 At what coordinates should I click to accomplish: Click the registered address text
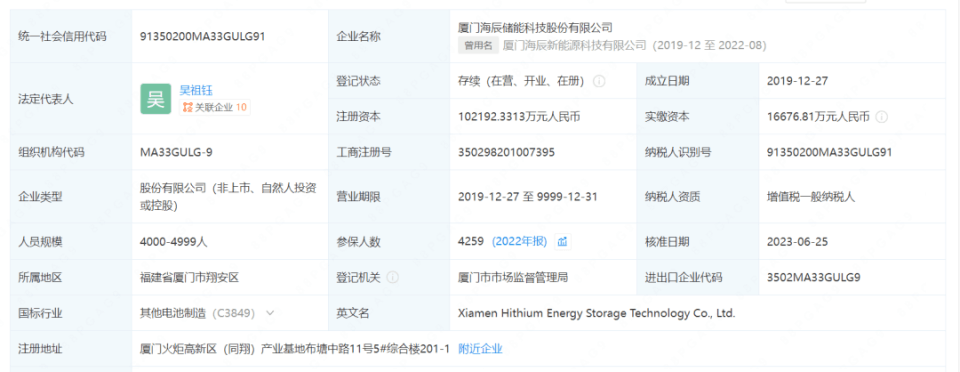tap(295, 349)
